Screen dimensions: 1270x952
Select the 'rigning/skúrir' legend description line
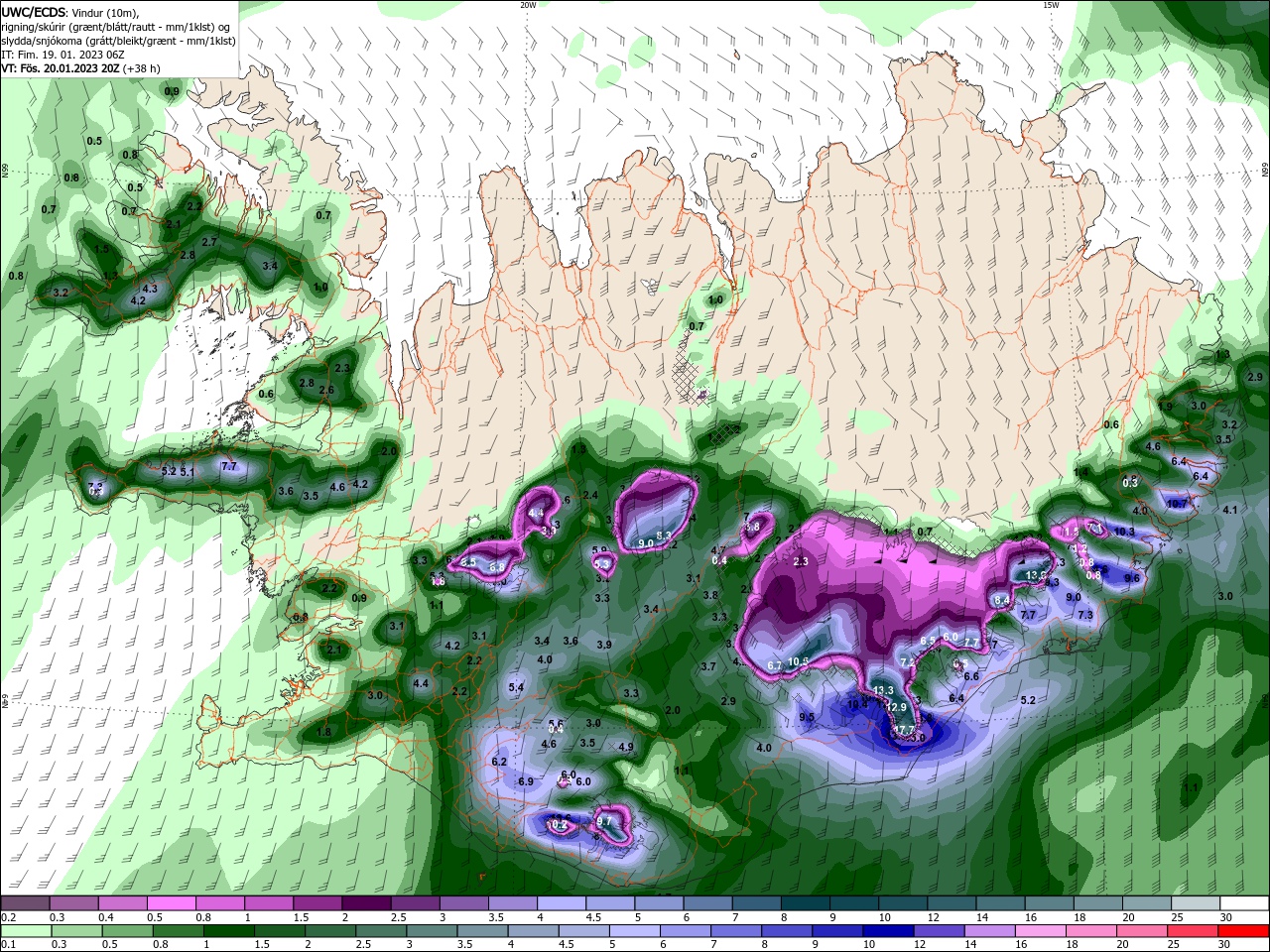(117, 26)
